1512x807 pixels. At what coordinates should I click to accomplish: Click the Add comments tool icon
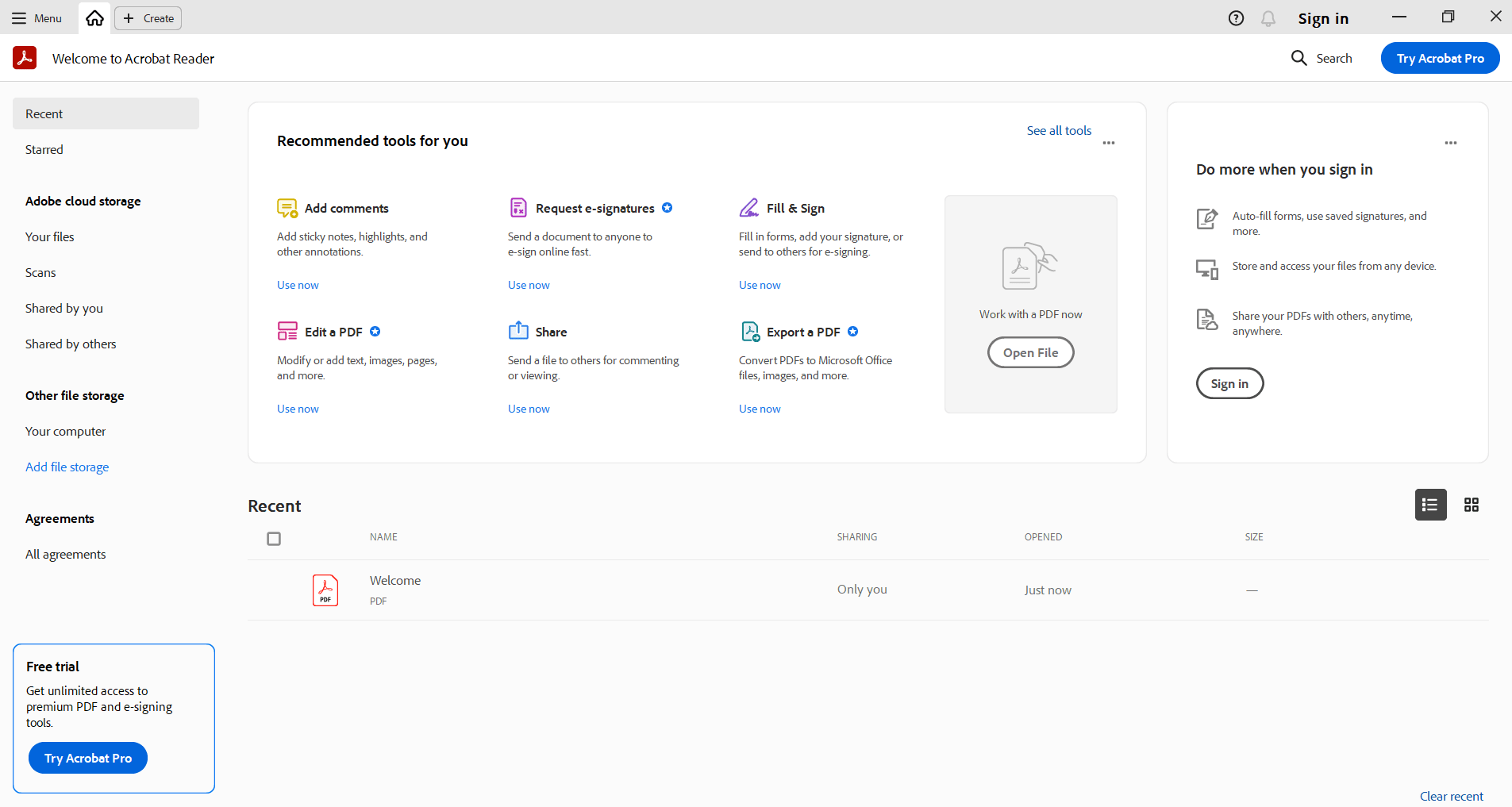pos(287,208)
